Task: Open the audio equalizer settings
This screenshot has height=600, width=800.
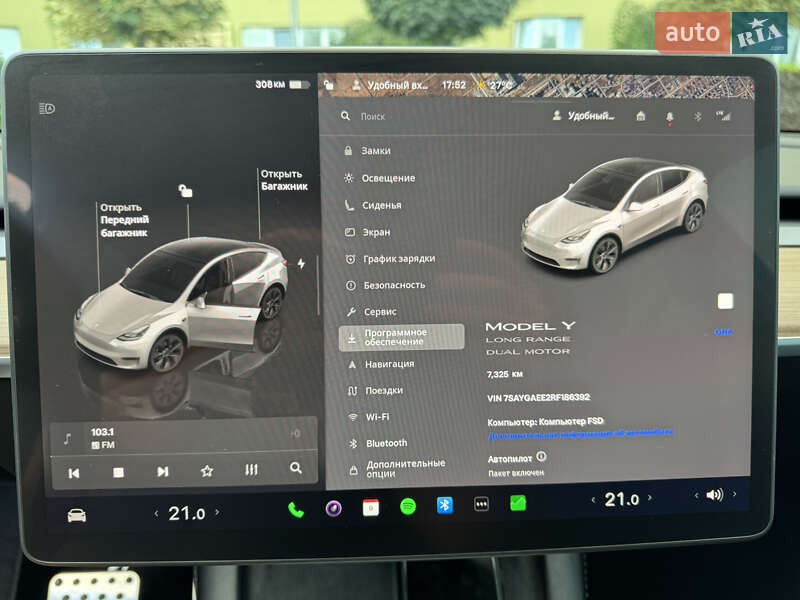Action: click(251, 469)
